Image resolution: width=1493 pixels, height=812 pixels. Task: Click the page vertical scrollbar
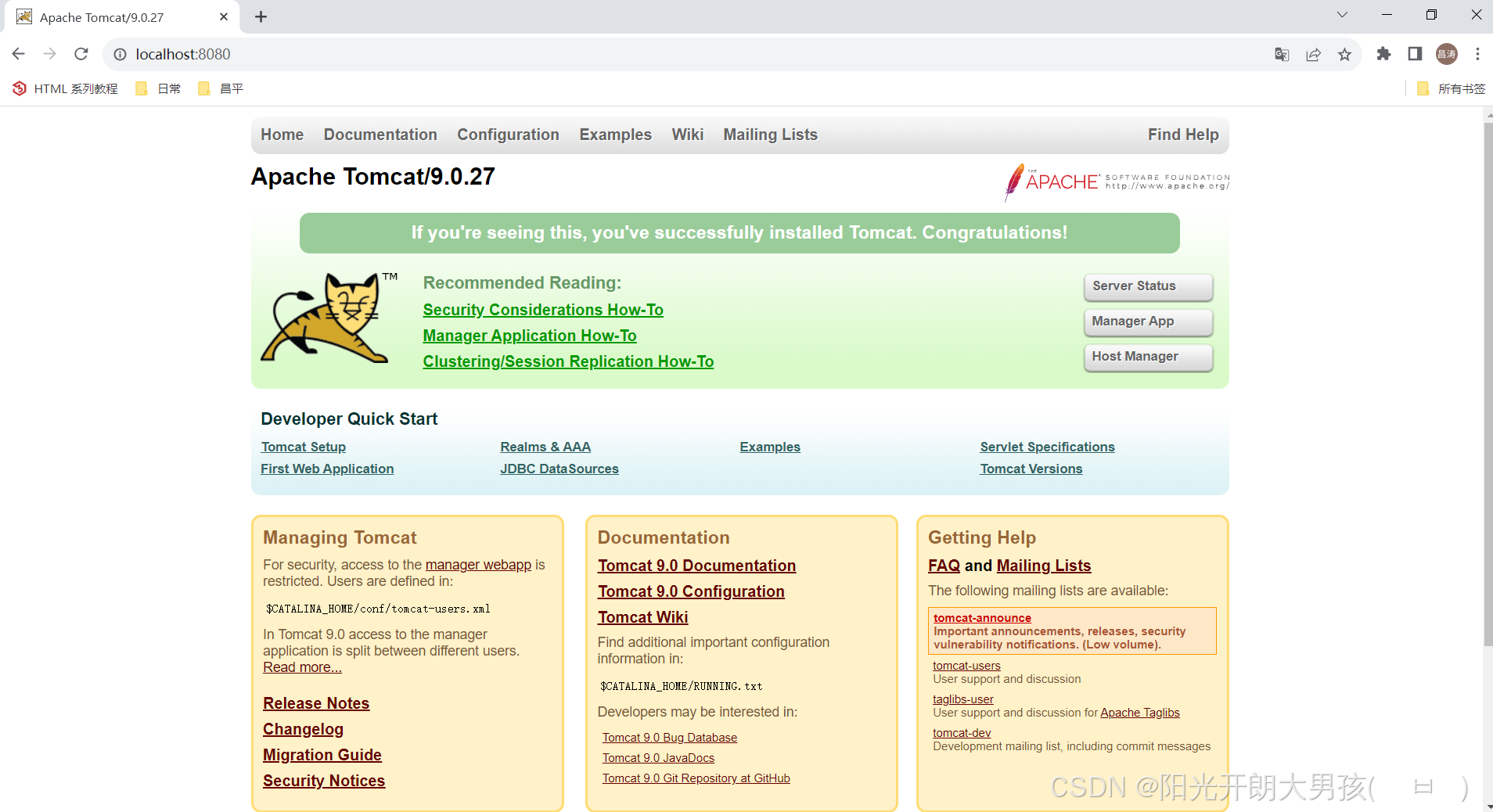pos(1488,383)
